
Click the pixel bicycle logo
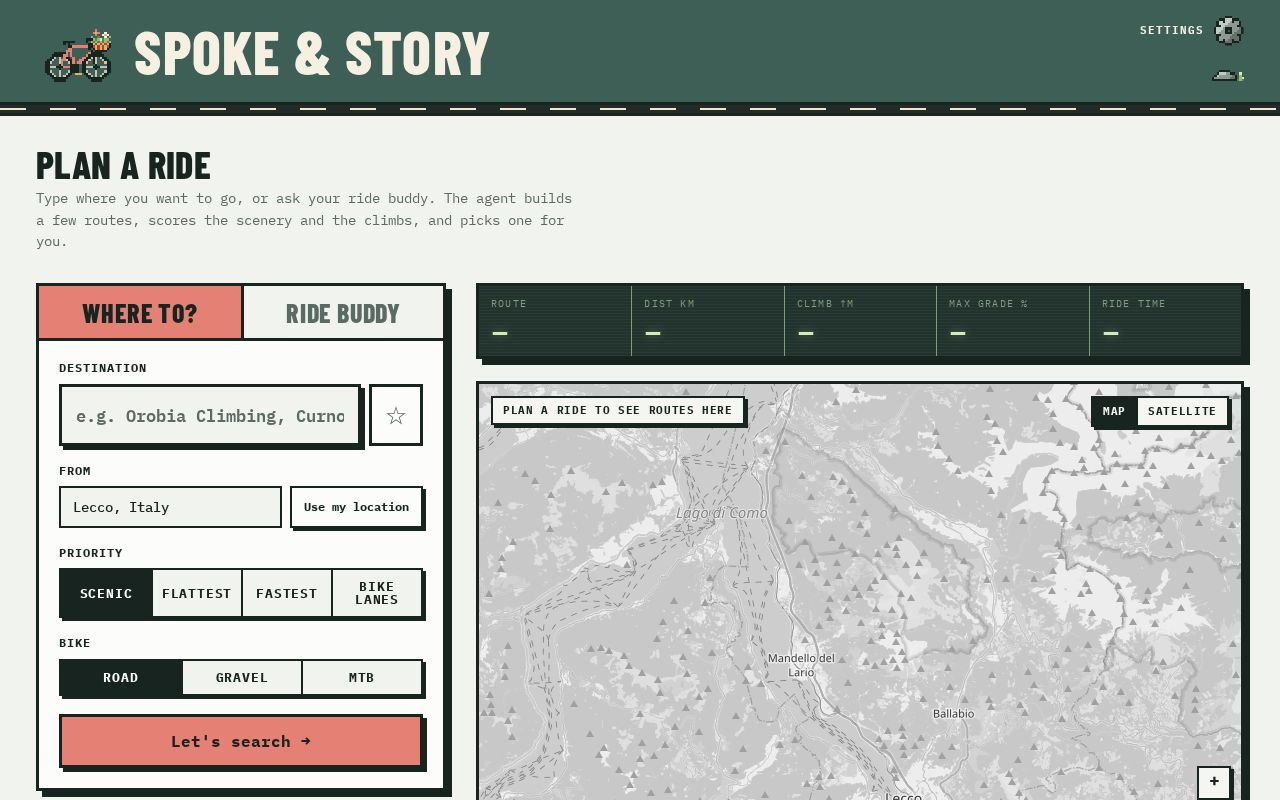(x=78, y=55)
